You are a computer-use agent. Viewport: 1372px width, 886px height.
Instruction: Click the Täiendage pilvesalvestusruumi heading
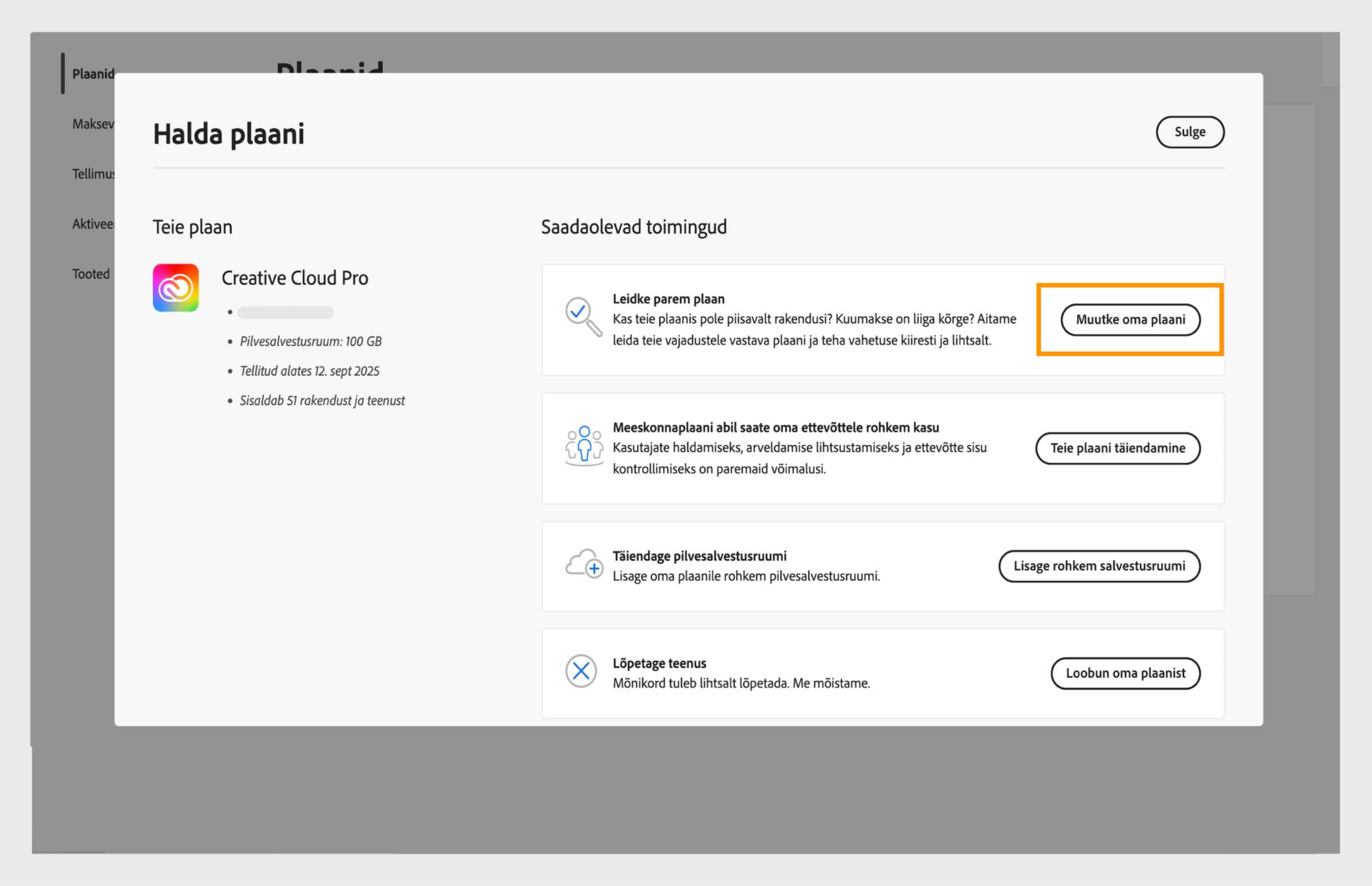(x=699, y=556)
